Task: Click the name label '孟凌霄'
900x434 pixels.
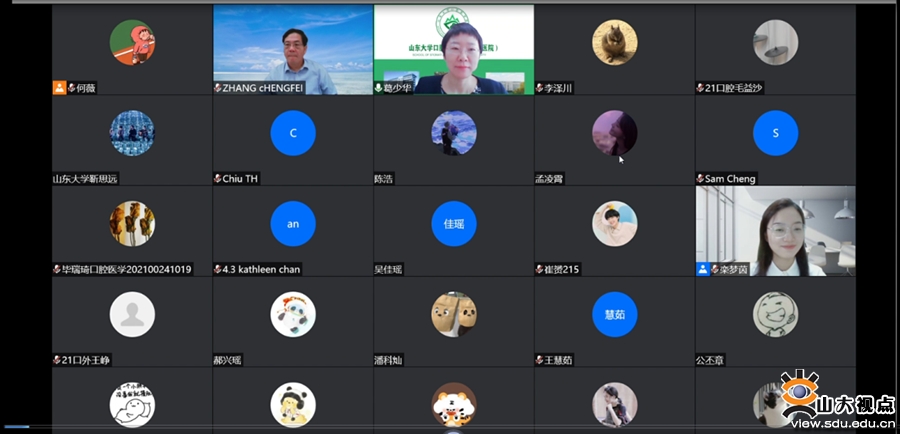Action: point(549,179)
